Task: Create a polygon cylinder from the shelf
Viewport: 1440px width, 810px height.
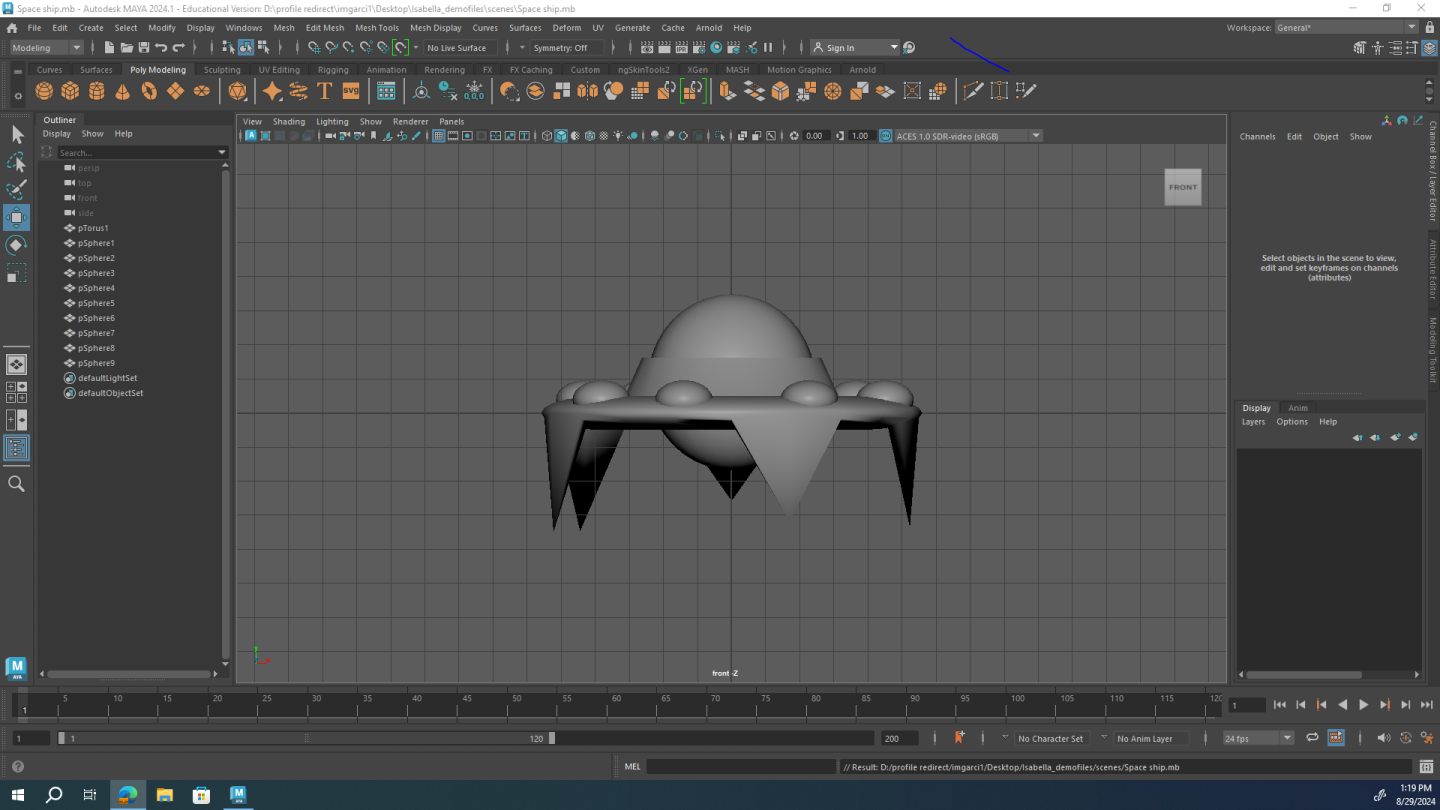Action: tap(96, 91)
